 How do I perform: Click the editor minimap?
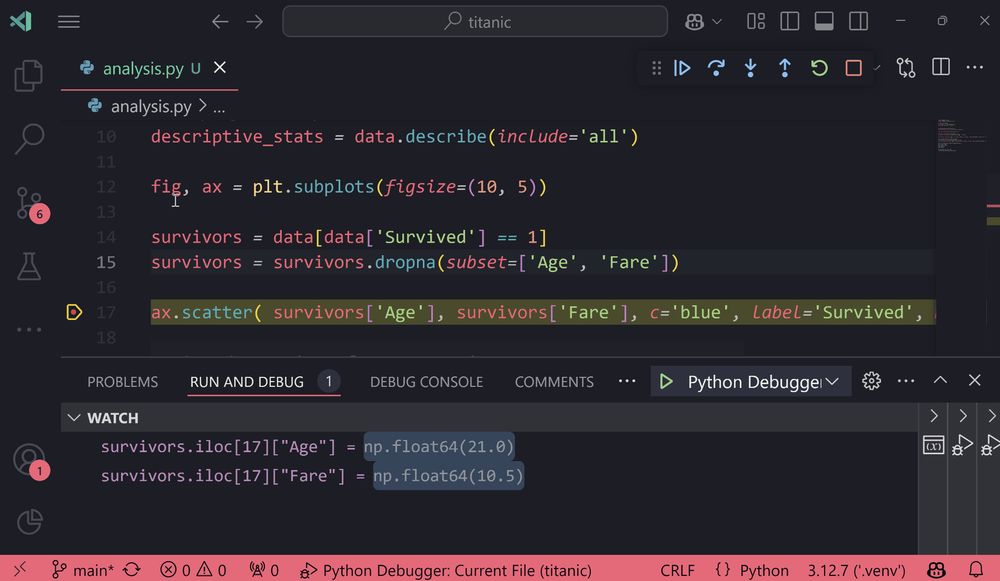click(960, 136)
